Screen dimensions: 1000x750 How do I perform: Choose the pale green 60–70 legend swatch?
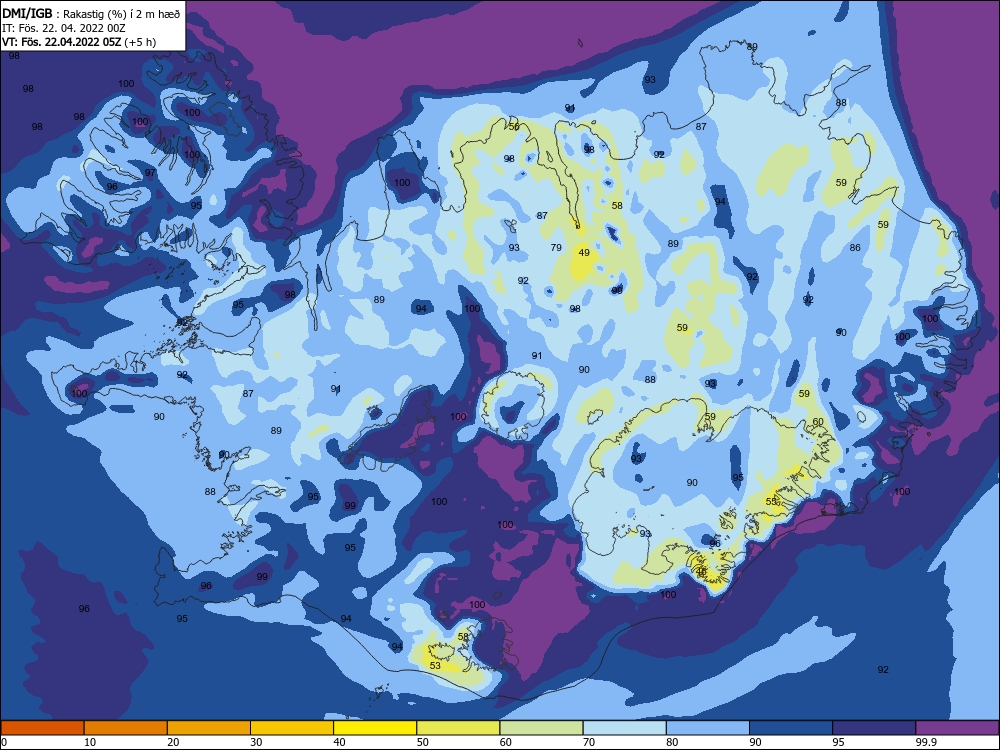tap(541, 728)
